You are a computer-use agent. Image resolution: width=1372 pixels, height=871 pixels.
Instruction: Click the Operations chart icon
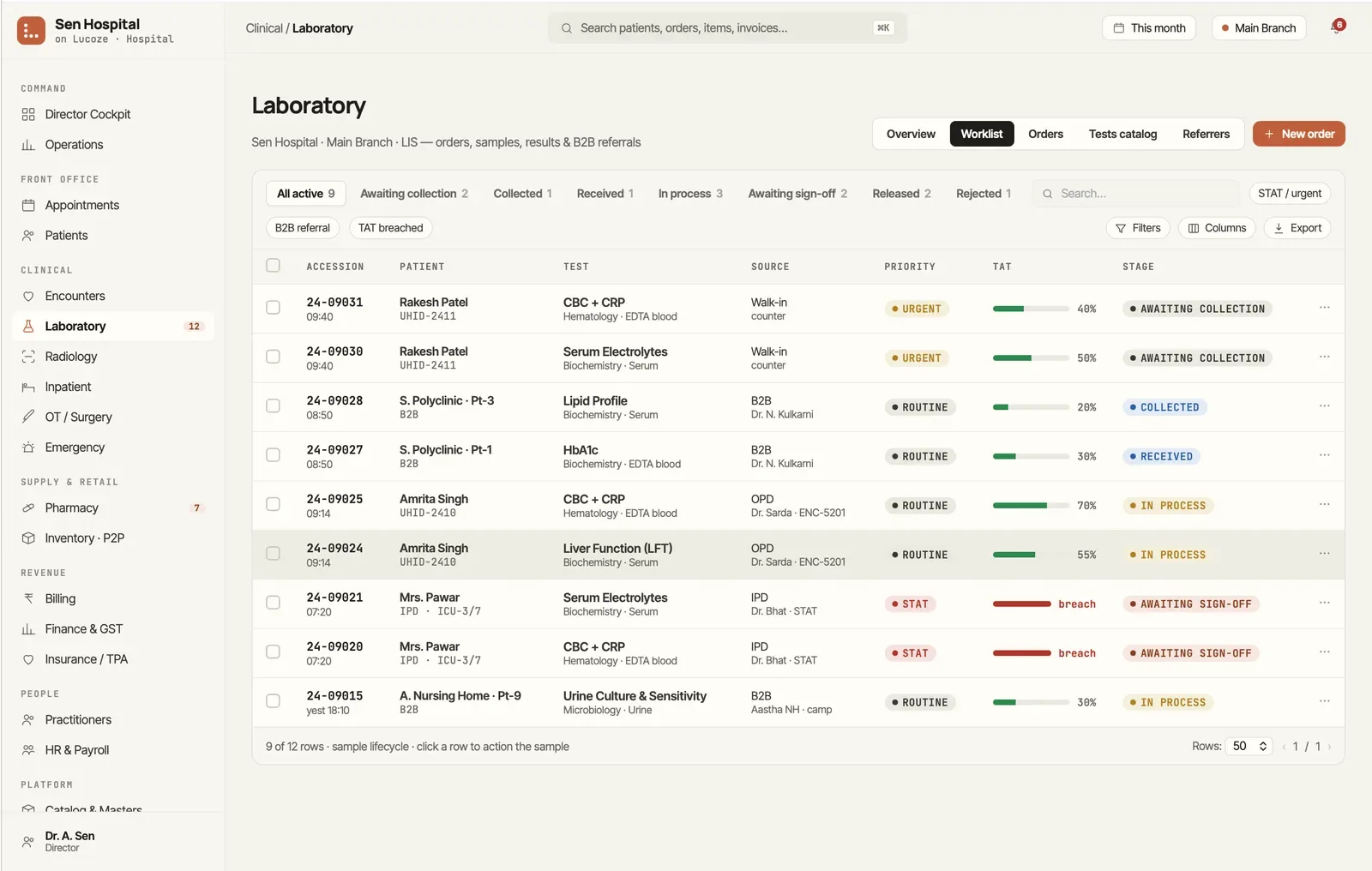click(x=28, y=145)
